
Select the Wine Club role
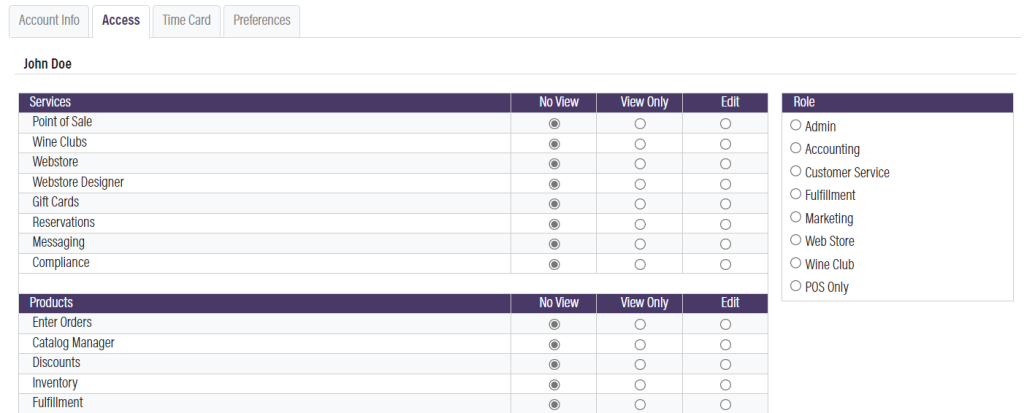click(x=796, y=264)
